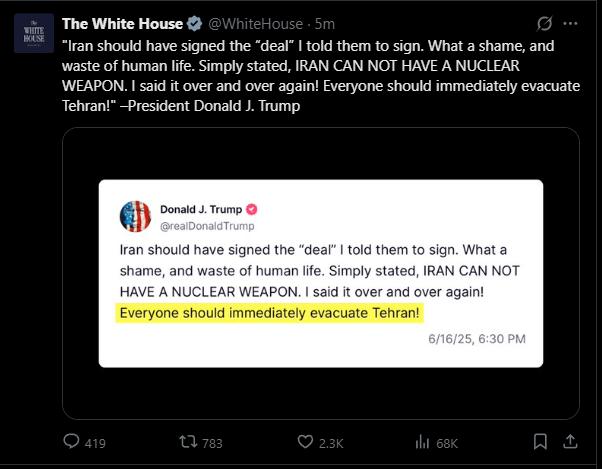Image resolution: width=602 pixels, height=469 pixels.
Task: Share the post via the upload arrow icon
Action: (x=570, y=441)
